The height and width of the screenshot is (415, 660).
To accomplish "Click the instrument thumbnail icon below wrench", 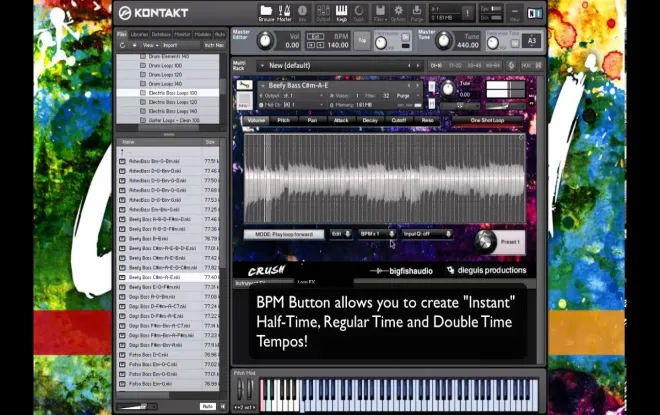I will tap(244, 101).
